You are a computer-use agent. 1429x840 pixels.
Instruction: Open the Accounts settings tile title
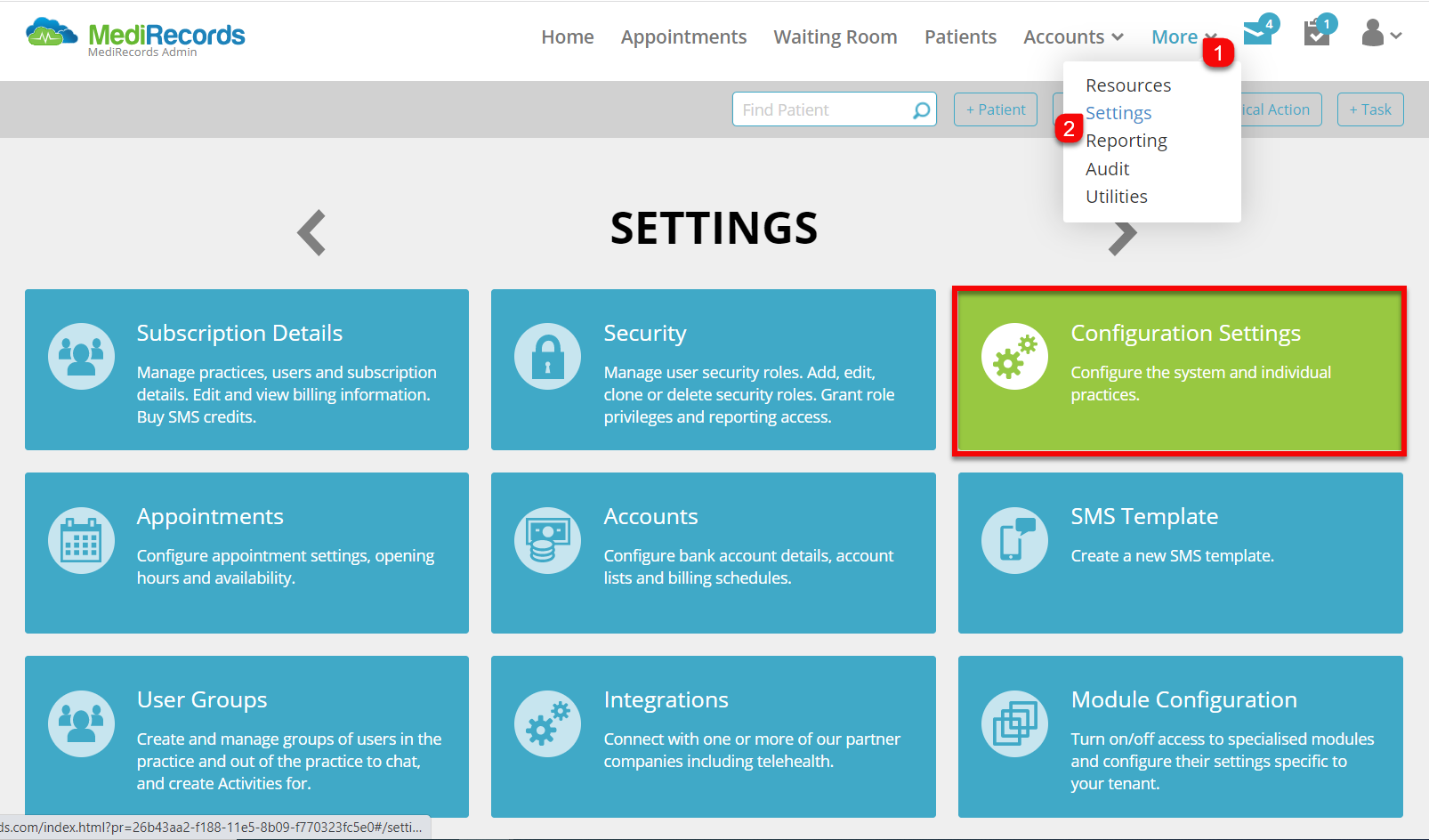pyautogui.click(x=650, y=516)
